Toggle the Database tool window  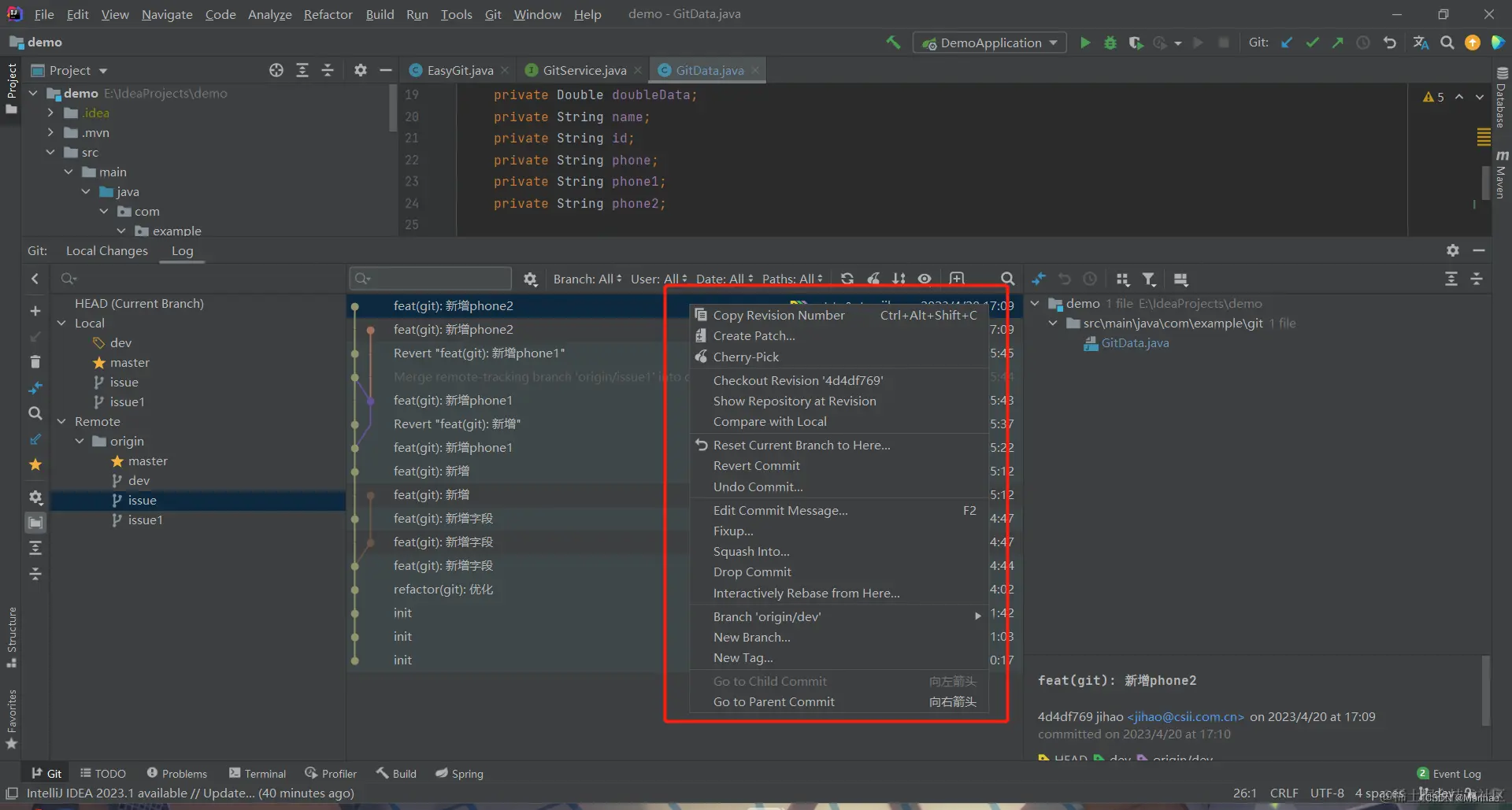pos(1501,96)
